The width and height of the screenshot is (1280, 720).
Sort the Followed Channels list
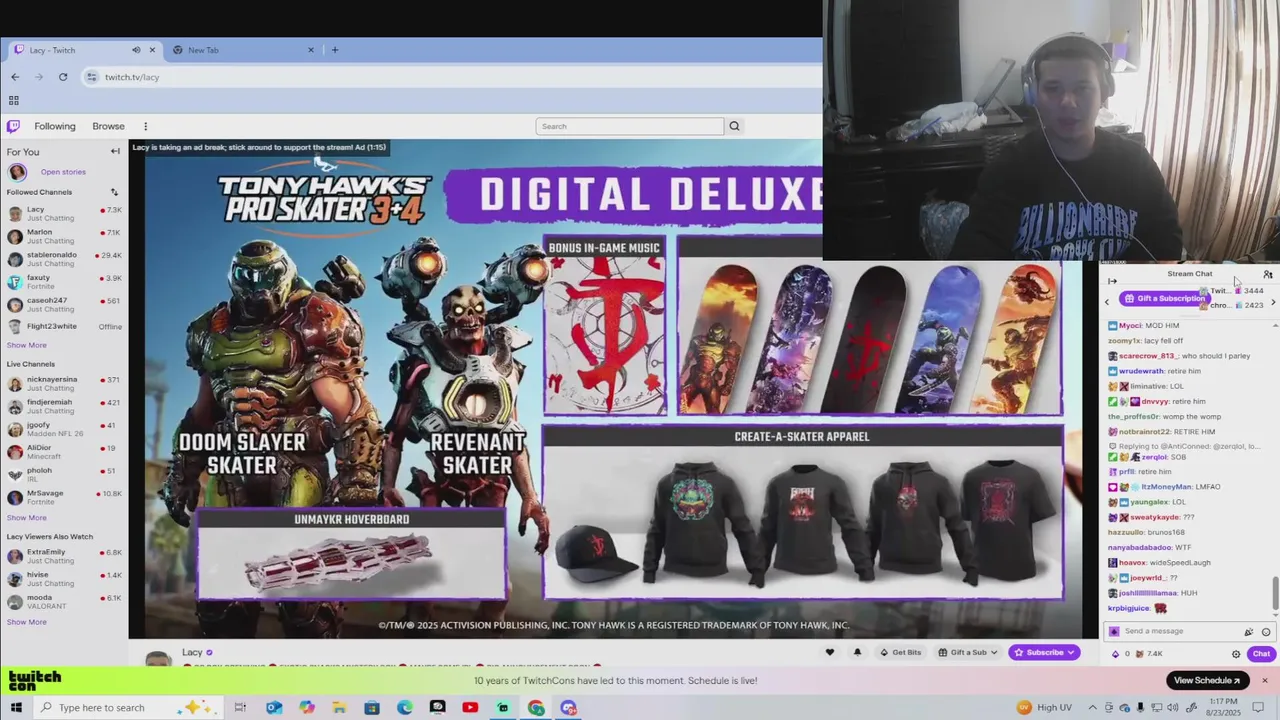point(114,192)
